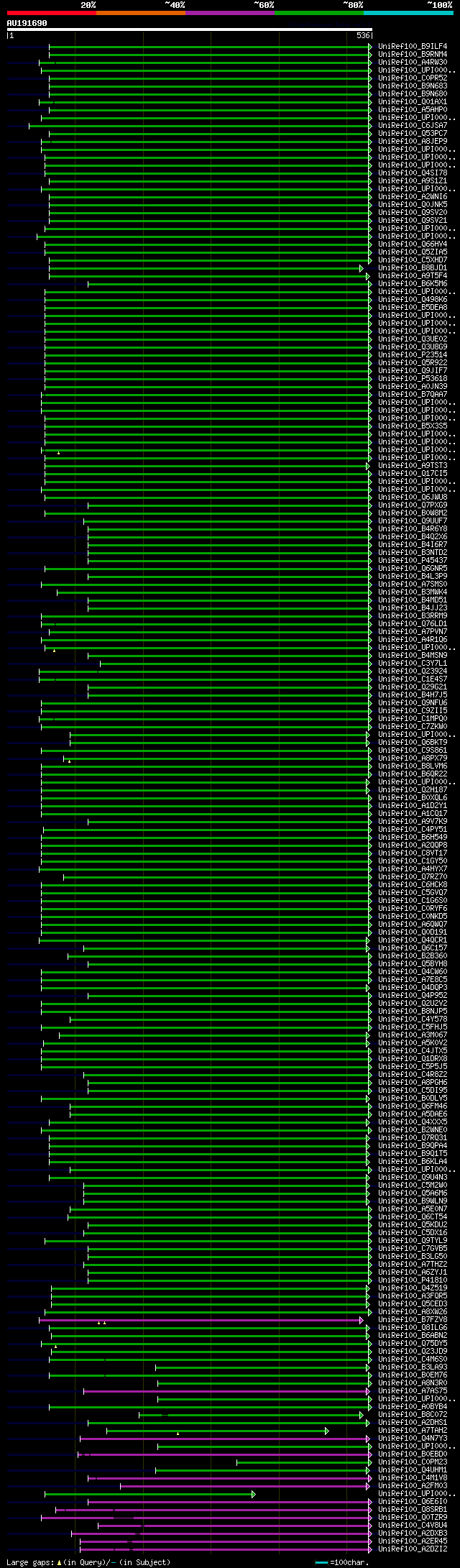
Task: Click hit label UniRef100_A9T5F4
Action: 413,275
